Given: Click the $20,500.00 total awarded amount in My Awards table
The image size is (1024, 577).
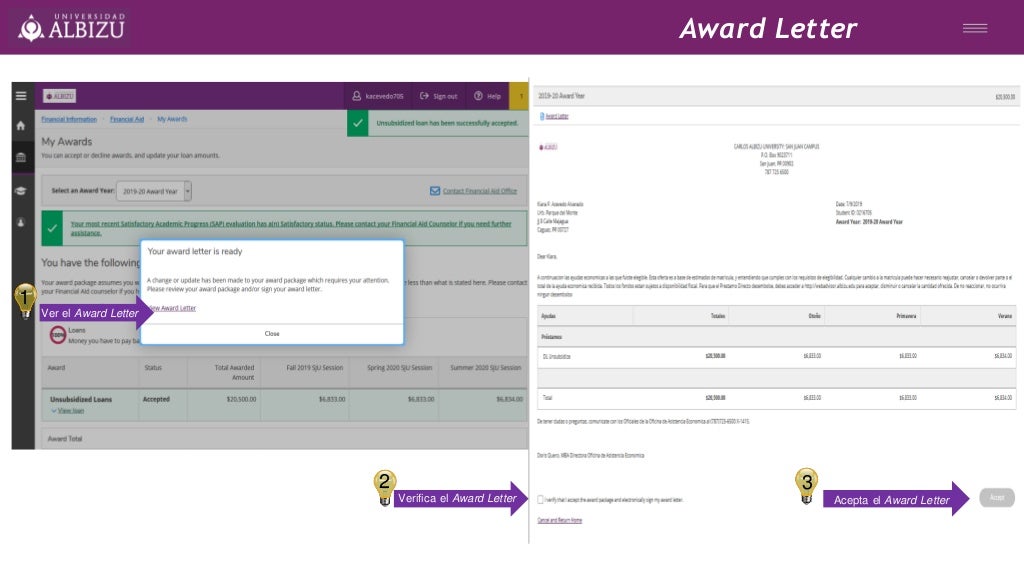Looking at the screenshot, I should point(241,399).
